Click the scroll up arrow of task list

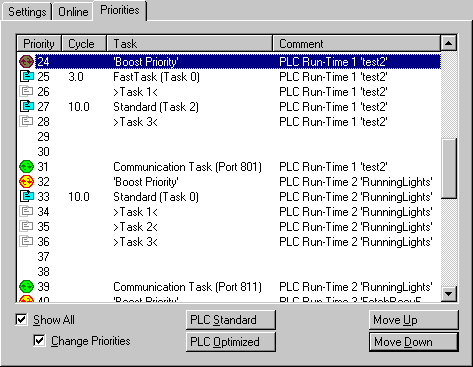(449, 43)
